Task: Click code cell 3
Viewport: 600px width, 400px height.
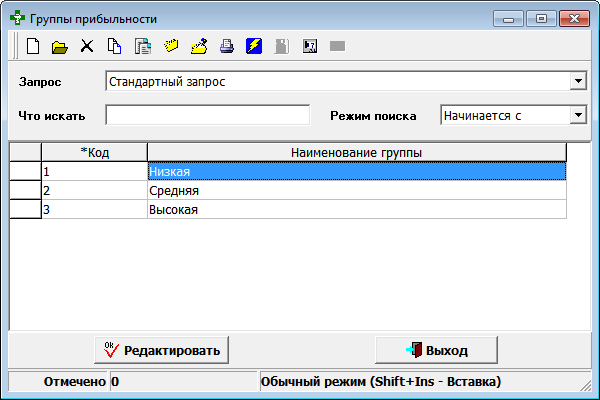Action: pos(95,209)
